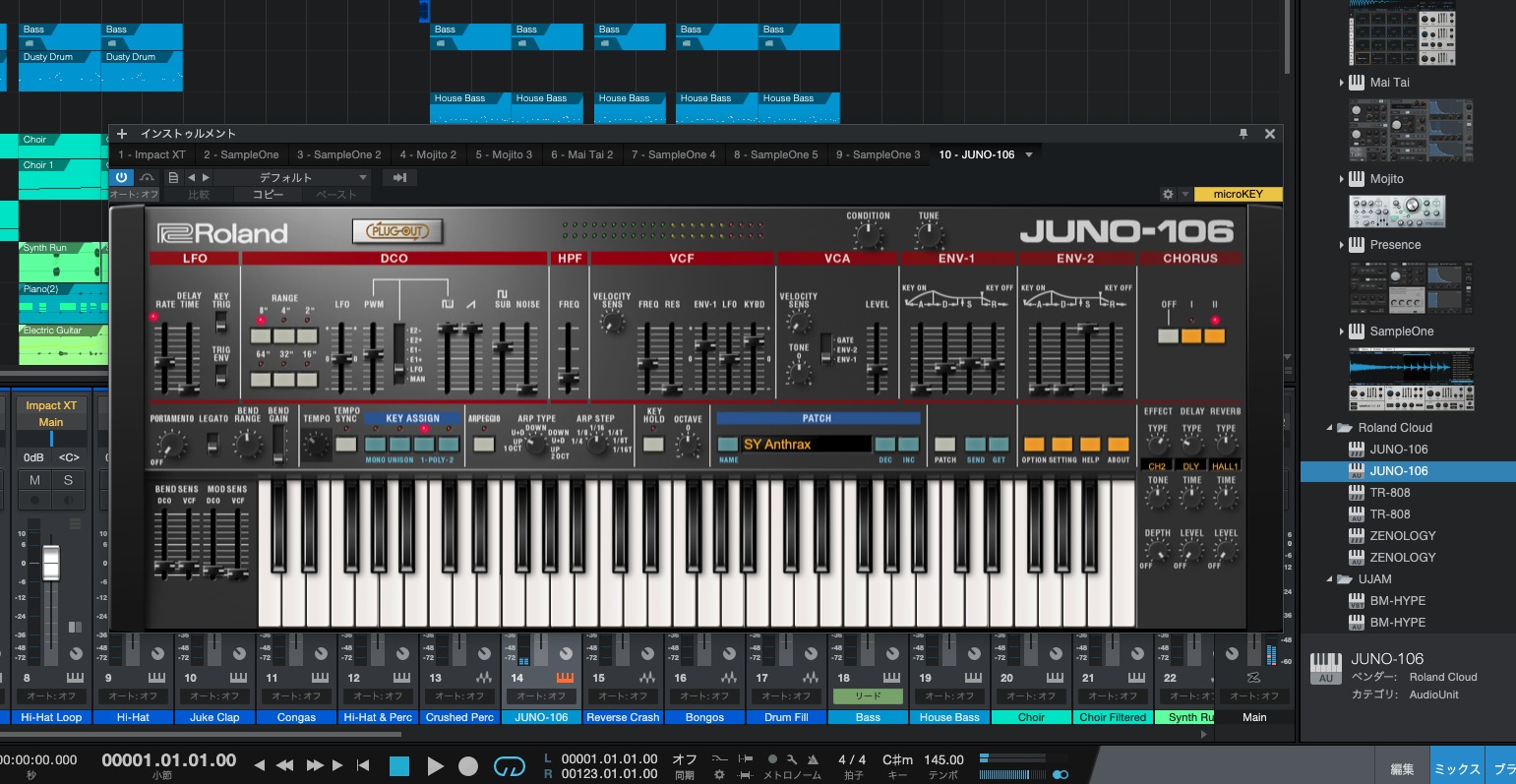1516x784 pixels.
Task: Open the dropdown arrow beside the gear icon
Action: point(1185,195)
